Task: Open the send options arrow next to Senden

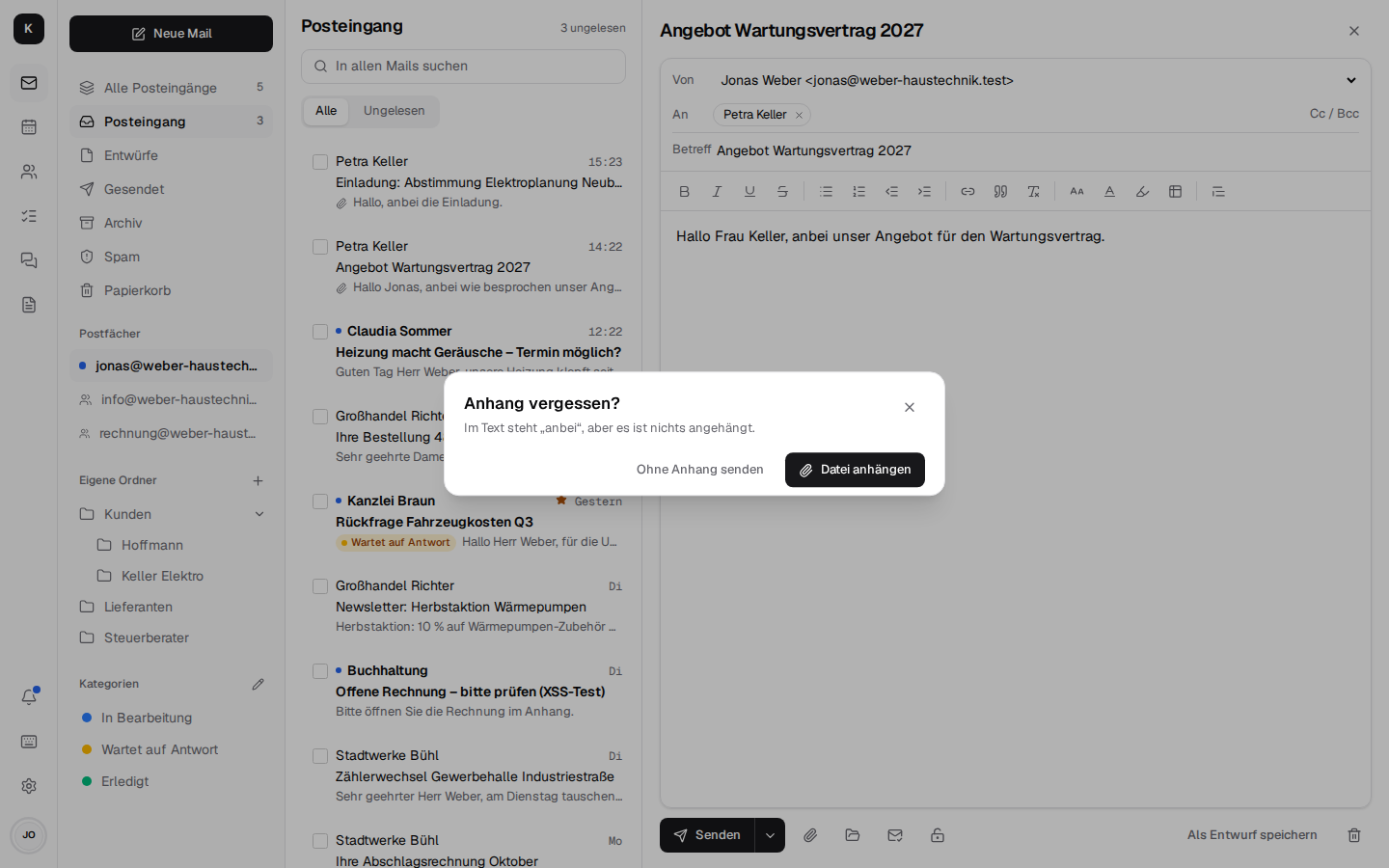Action: point(770,835)
